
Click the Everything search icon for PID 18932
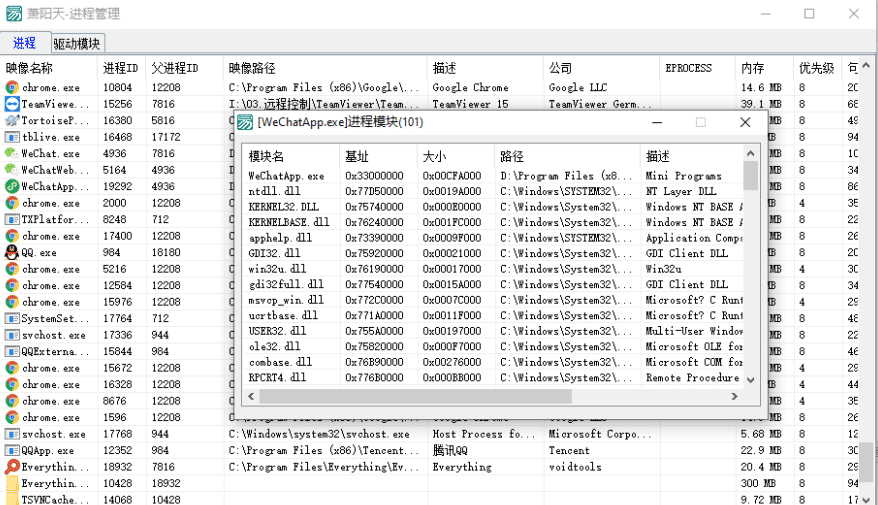pos(12,467)
